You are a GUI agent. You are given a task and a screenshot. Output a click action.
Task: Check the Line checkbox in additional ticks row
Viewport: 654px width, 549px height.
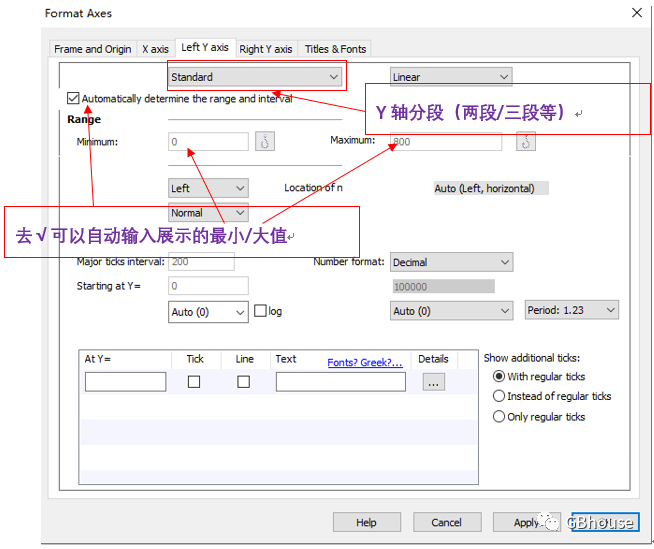coord(244,382)
